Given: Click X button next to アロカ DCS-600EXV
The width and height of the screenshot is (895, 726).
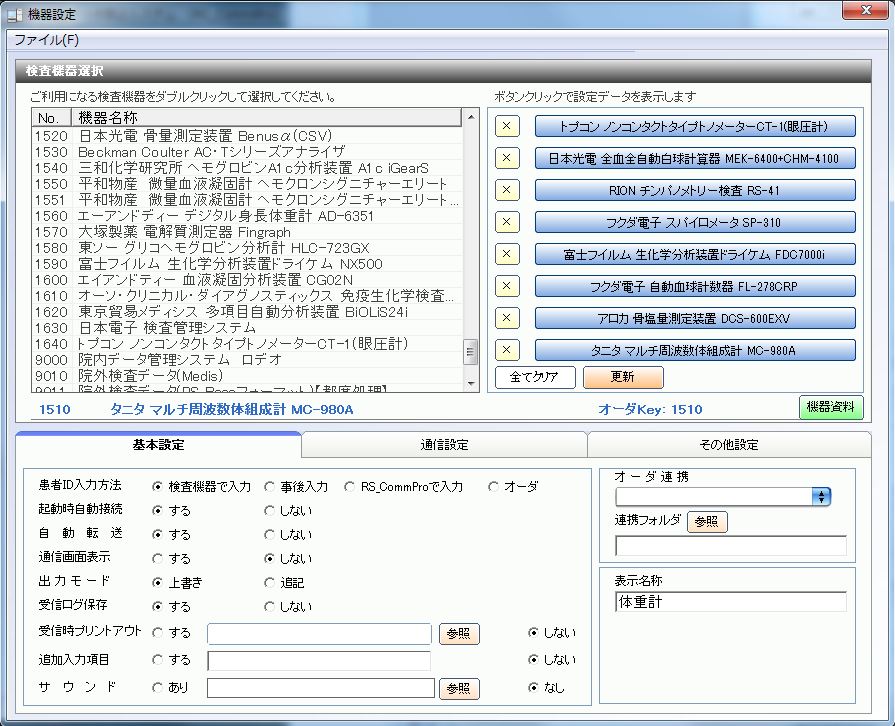Looking at the screenshot, I should [x=507, y=318].
